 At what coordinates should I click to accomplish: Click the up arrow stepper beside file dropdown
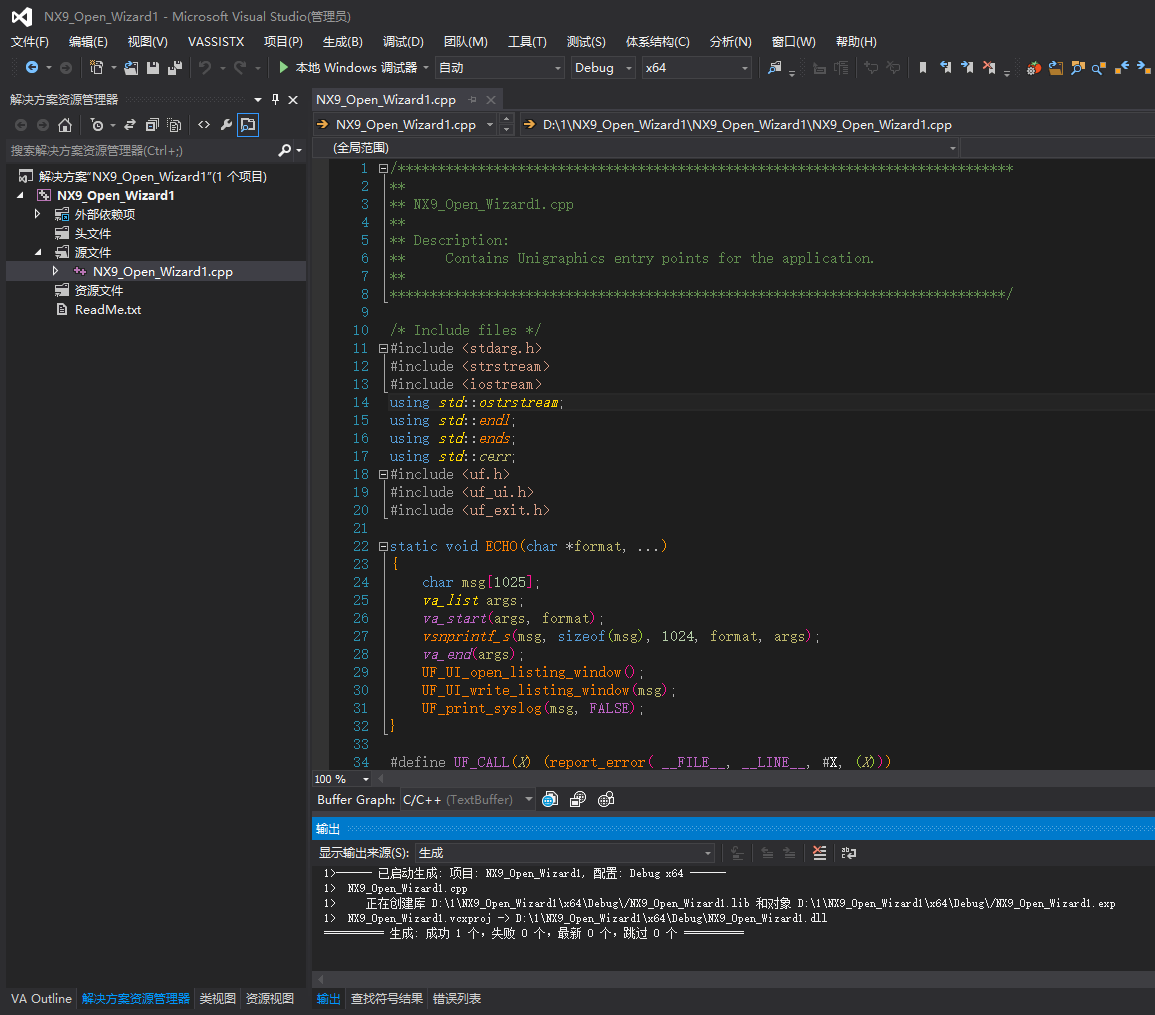point(506,119)
